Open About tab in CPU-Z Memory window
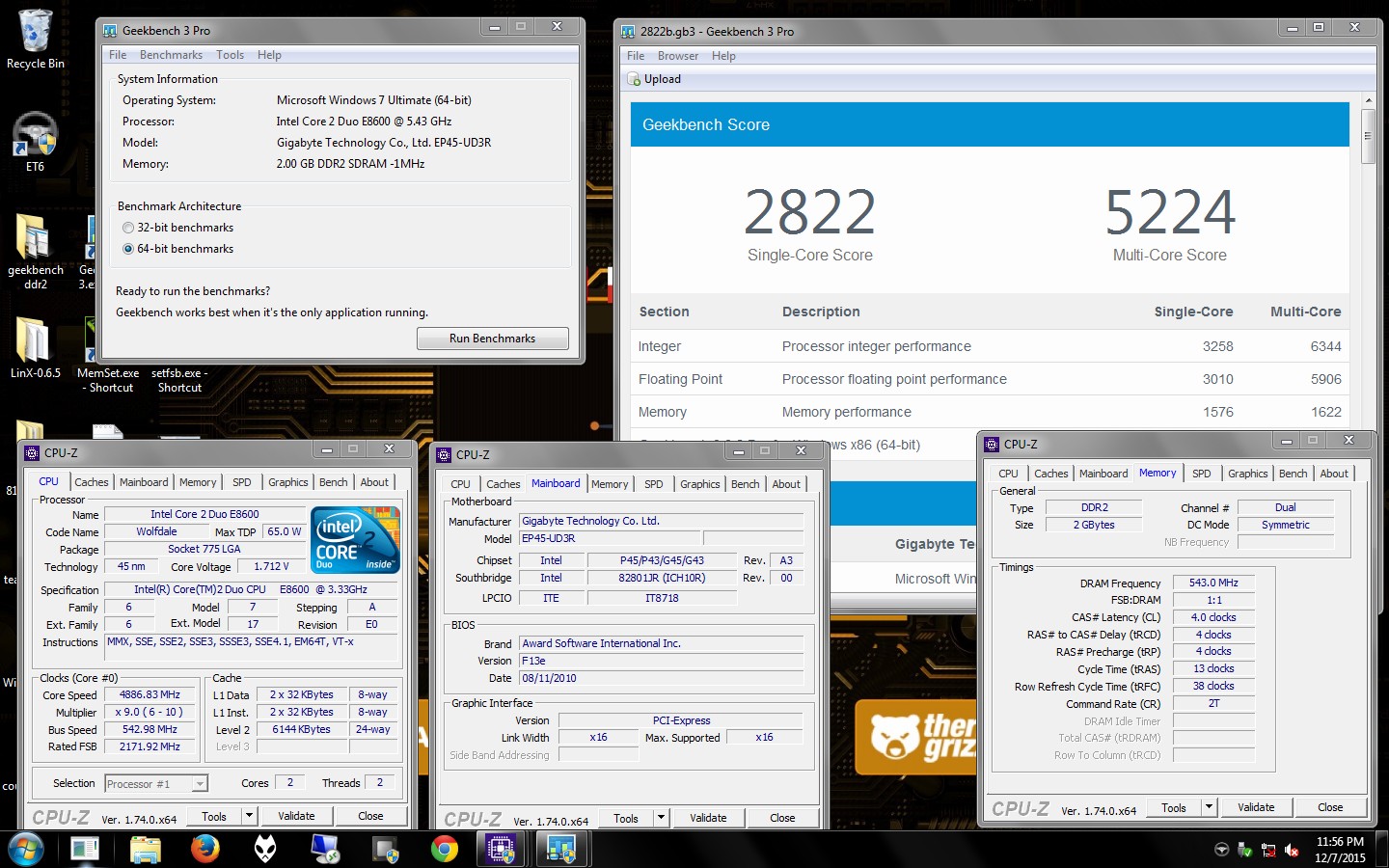 (1334, 474)
